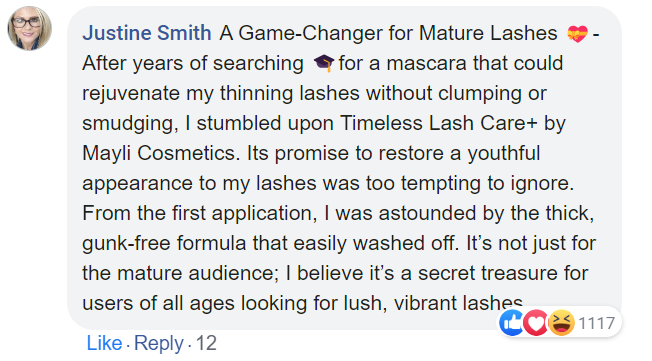The image size is (652, 361).
Task: Click the laughing face reaction icon
Action: pyautogui.click(x=561, y=323)
